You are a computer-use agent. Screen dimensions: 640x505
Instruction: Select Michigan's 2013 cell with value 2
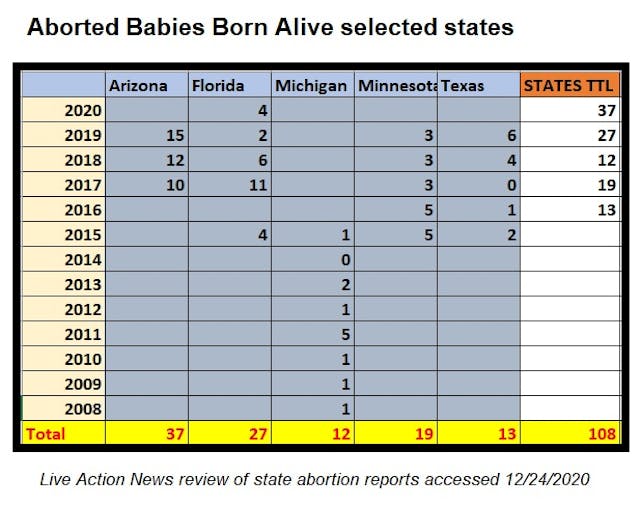click(312, 283)
